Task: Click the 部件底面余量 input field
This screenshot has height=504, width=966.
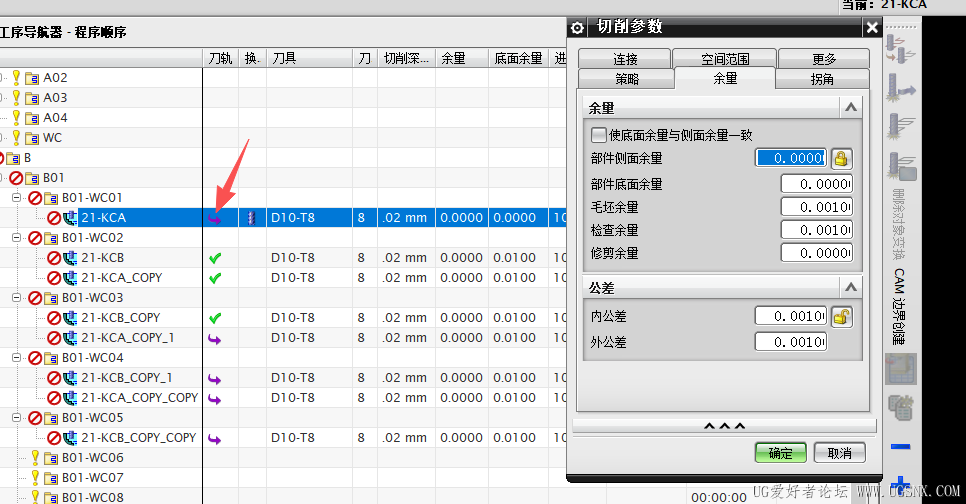Action: 817,184
